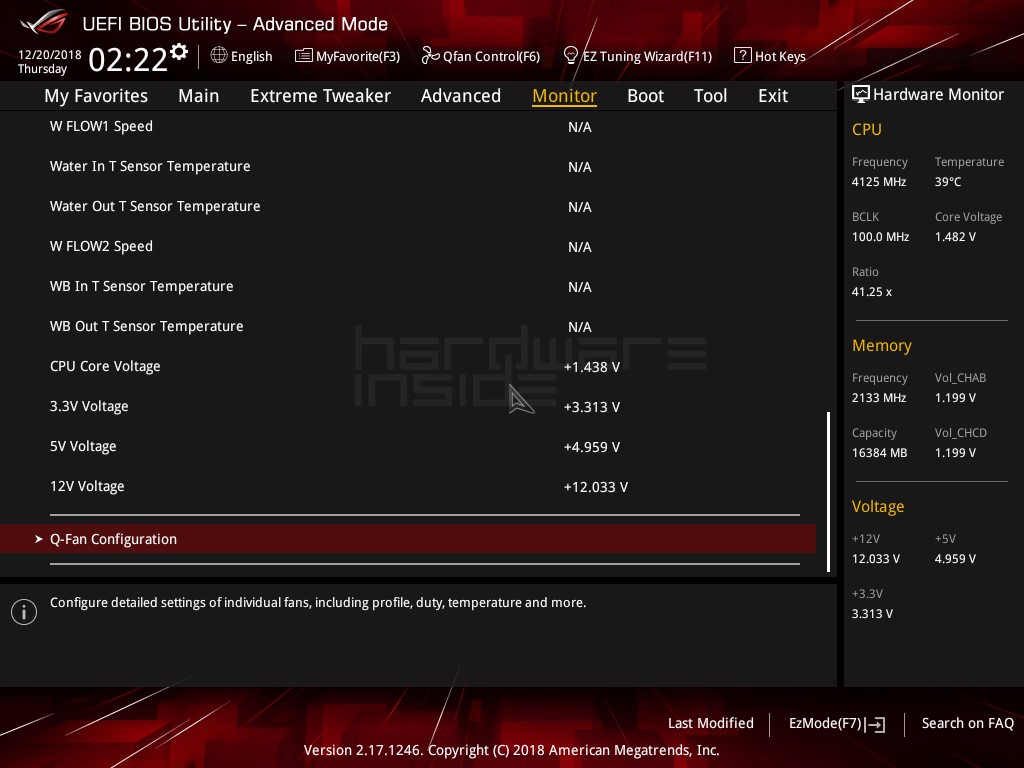The image size is (1024, 768).
Task: Click the CPU section heading
Action: [x=867, y=129]
